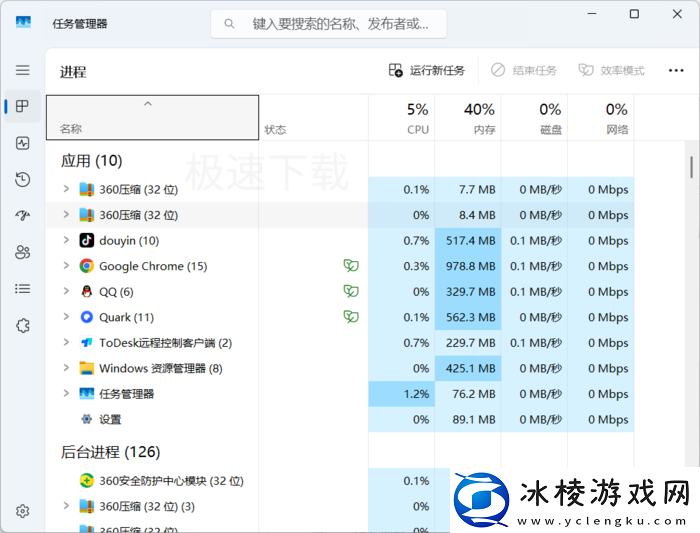Click the search magnifier icon
Viewport: 700px width, 533px height.
(x=229, y=24)
